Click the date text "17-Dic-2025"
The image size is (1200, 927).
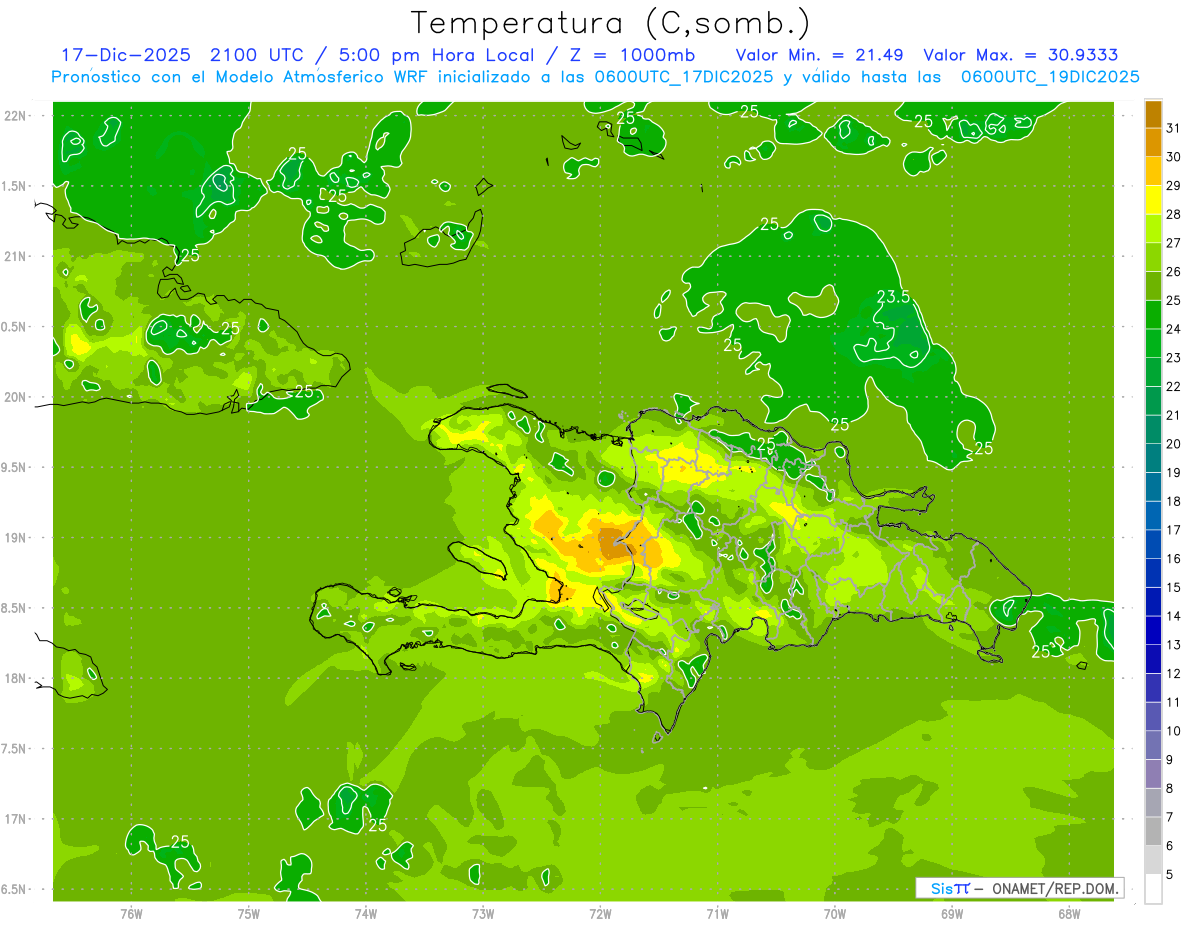pos(125,55)
